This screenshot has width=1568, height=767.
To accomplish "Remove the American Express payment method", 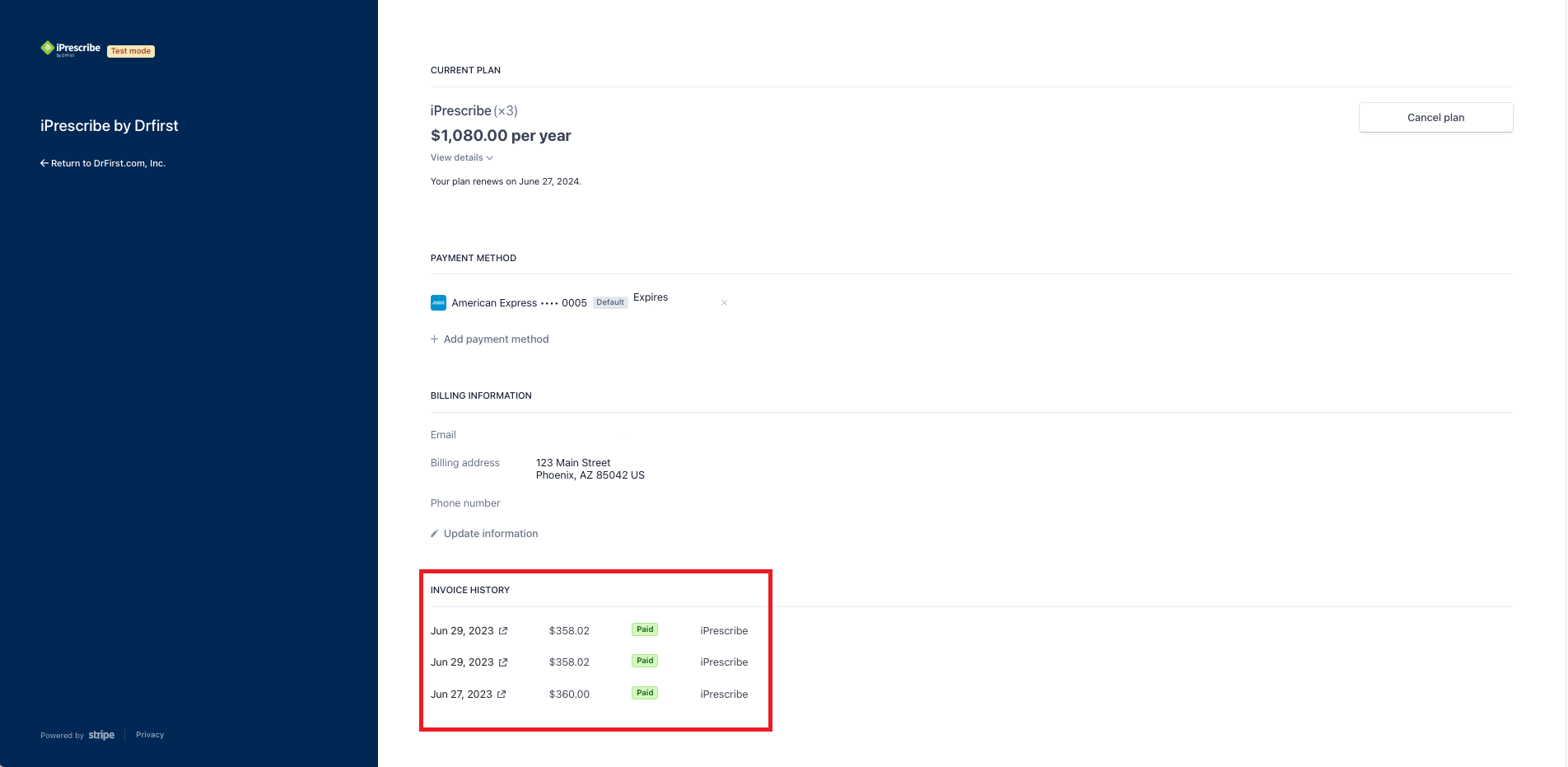I will [724, 303].
